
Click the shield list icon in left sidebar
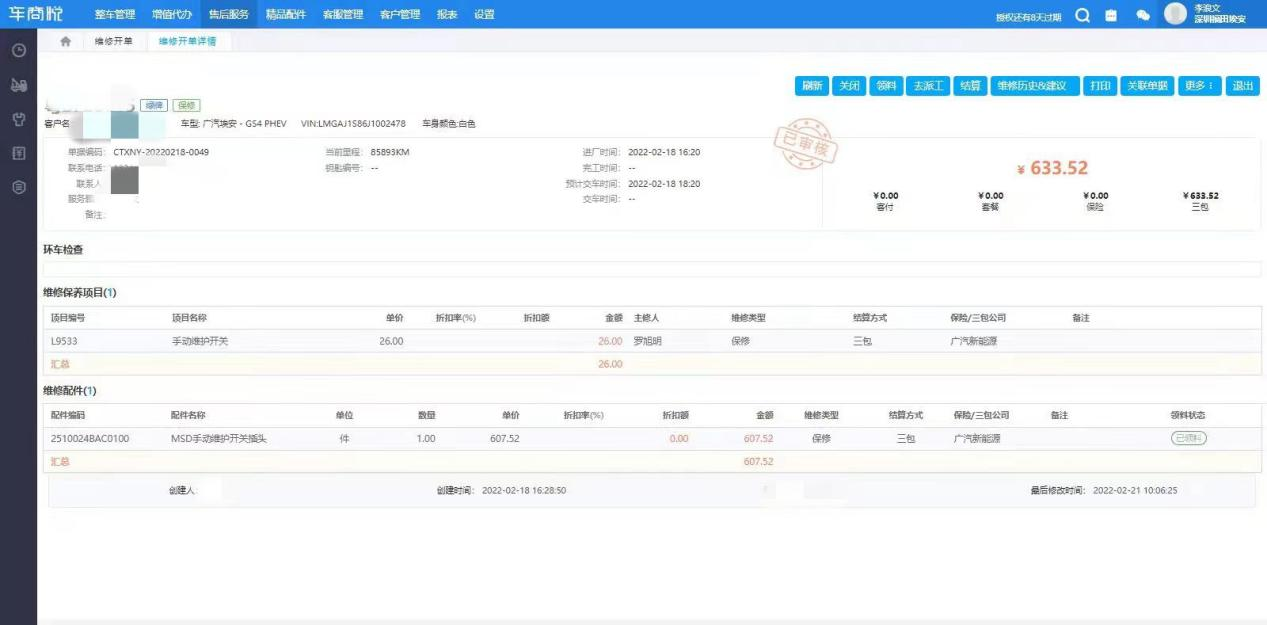(x=18, y=187)
